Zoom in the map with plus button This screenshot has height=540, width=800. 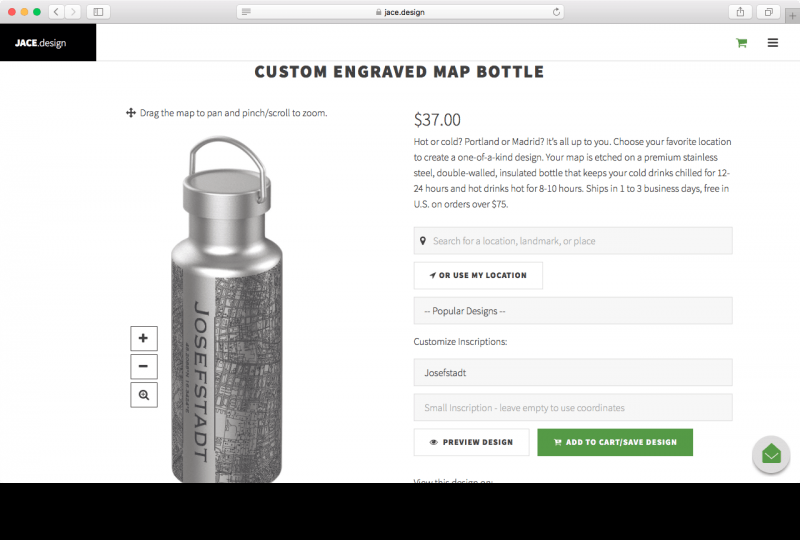click(x=143, y=338)
